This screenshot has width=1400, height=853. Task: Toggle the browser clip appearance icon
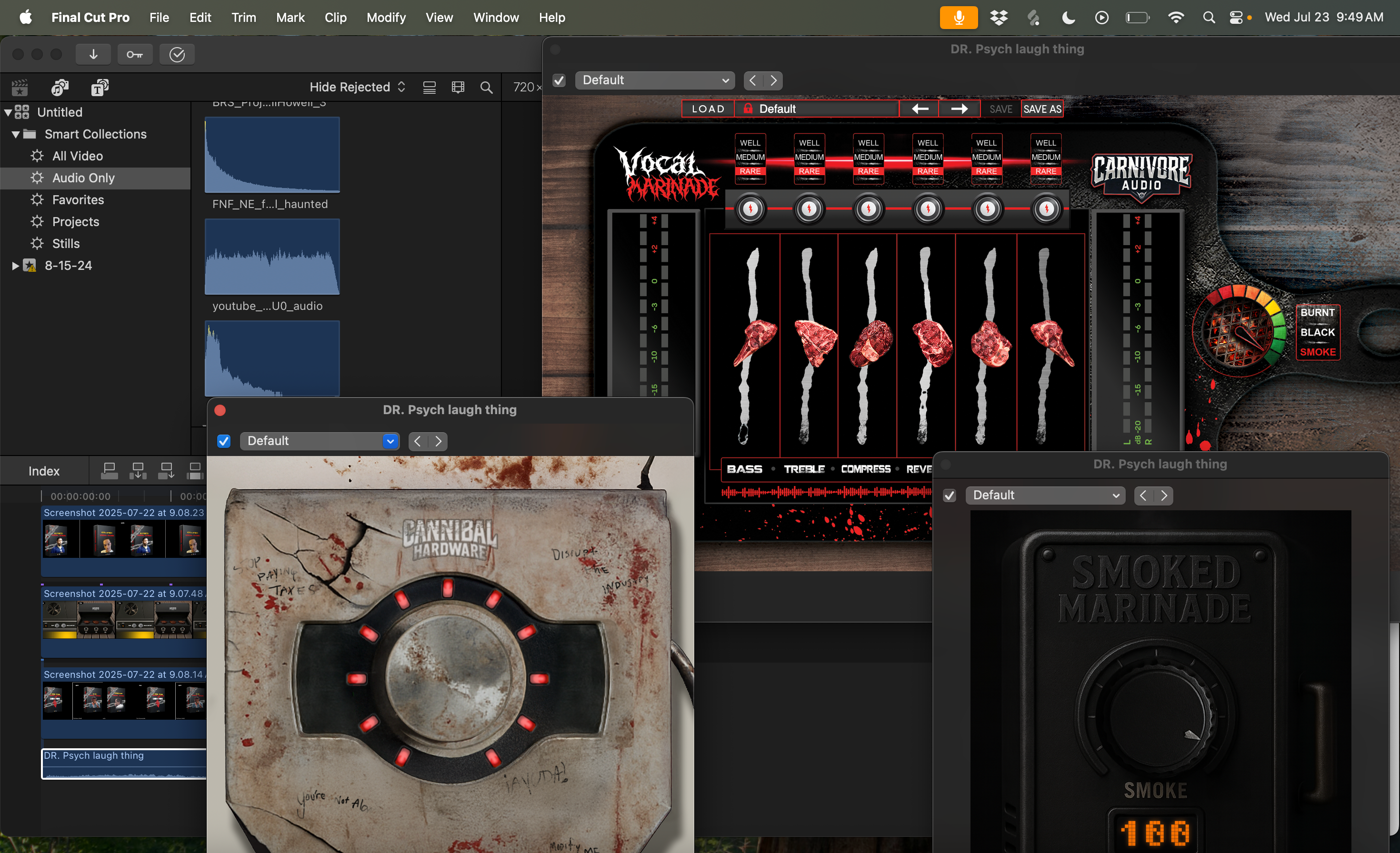(x=430, y=87)
